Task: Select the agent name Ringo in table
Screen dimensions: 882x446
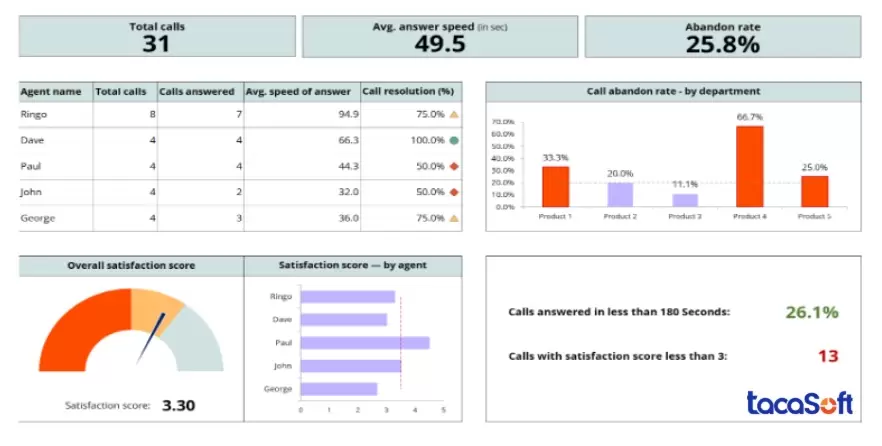Action: point(34,114)
